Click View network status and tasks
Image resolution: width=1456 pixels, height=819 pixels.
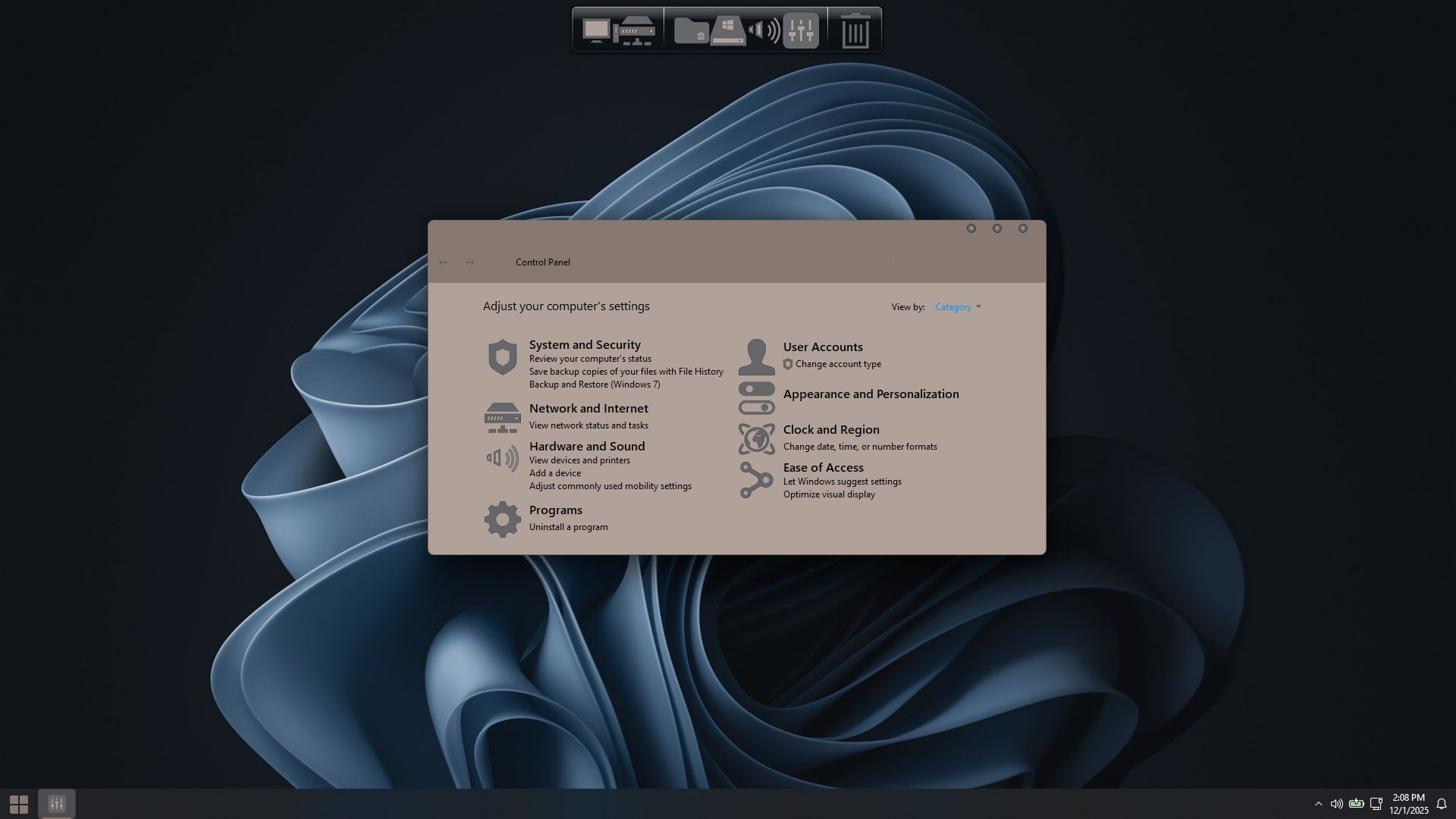(x=588, y=425)
